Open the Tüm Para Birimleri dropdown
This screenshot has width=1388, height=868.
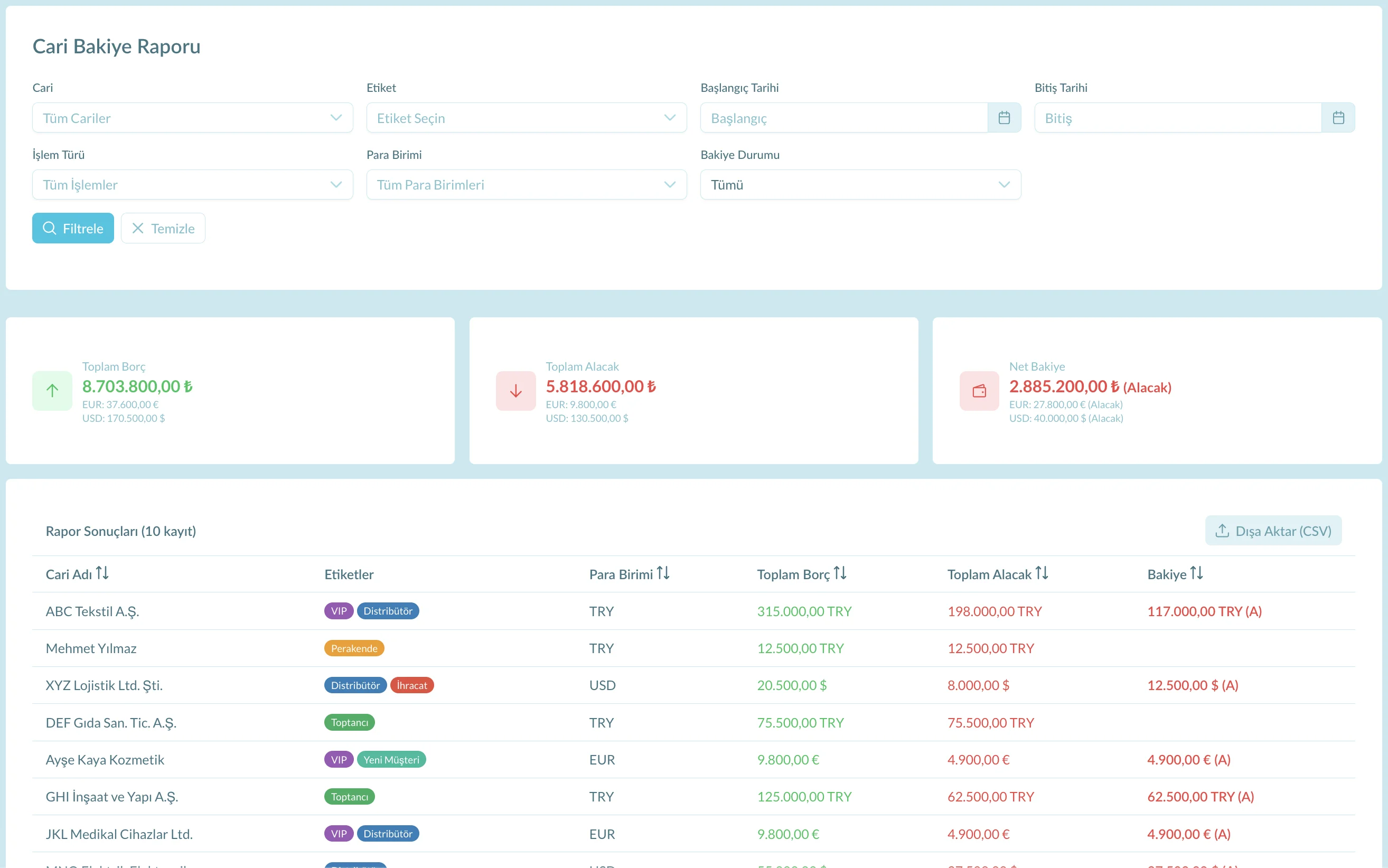527,184
